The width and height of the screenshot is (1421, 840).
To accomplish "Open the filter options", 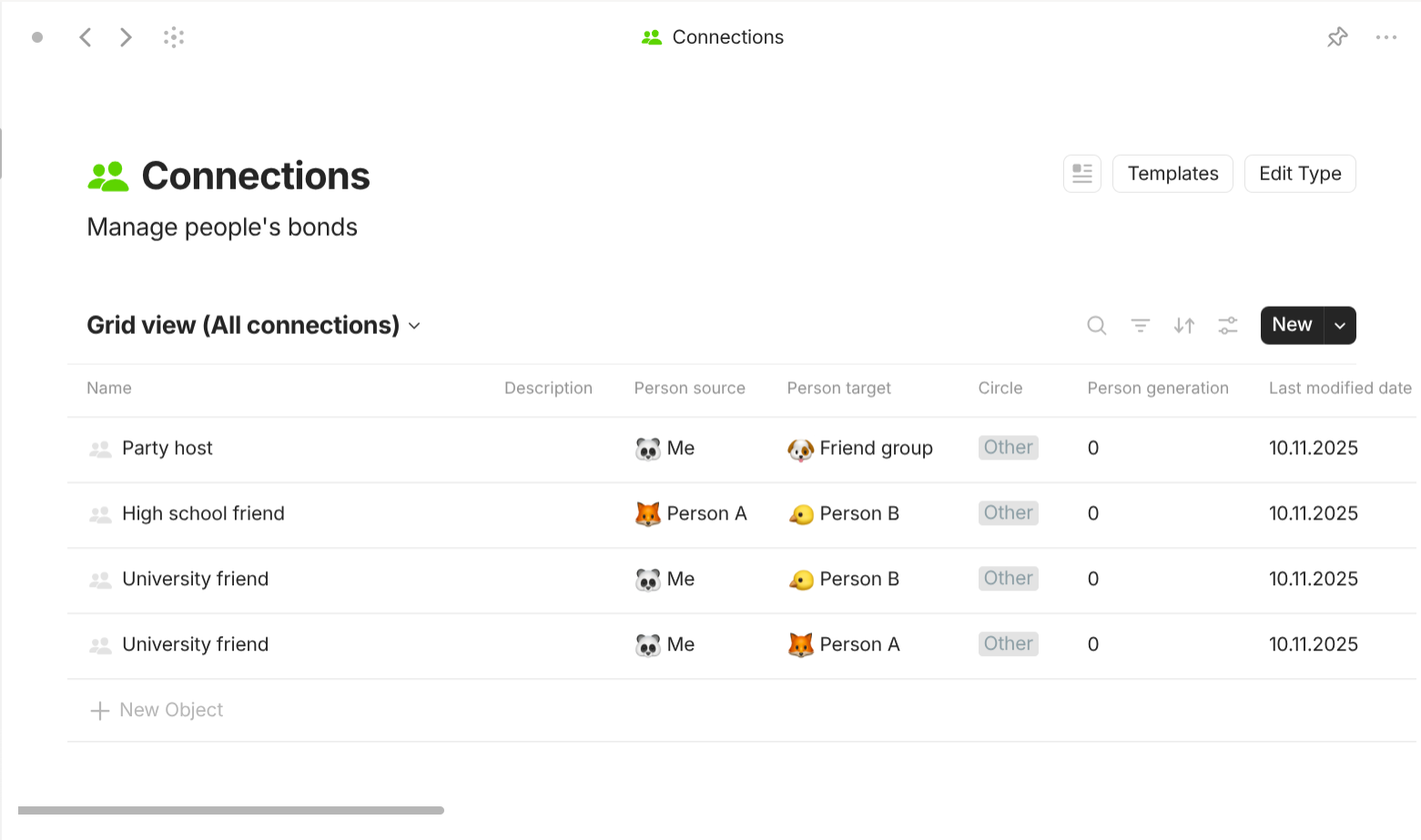I will tap(1140, 325).
